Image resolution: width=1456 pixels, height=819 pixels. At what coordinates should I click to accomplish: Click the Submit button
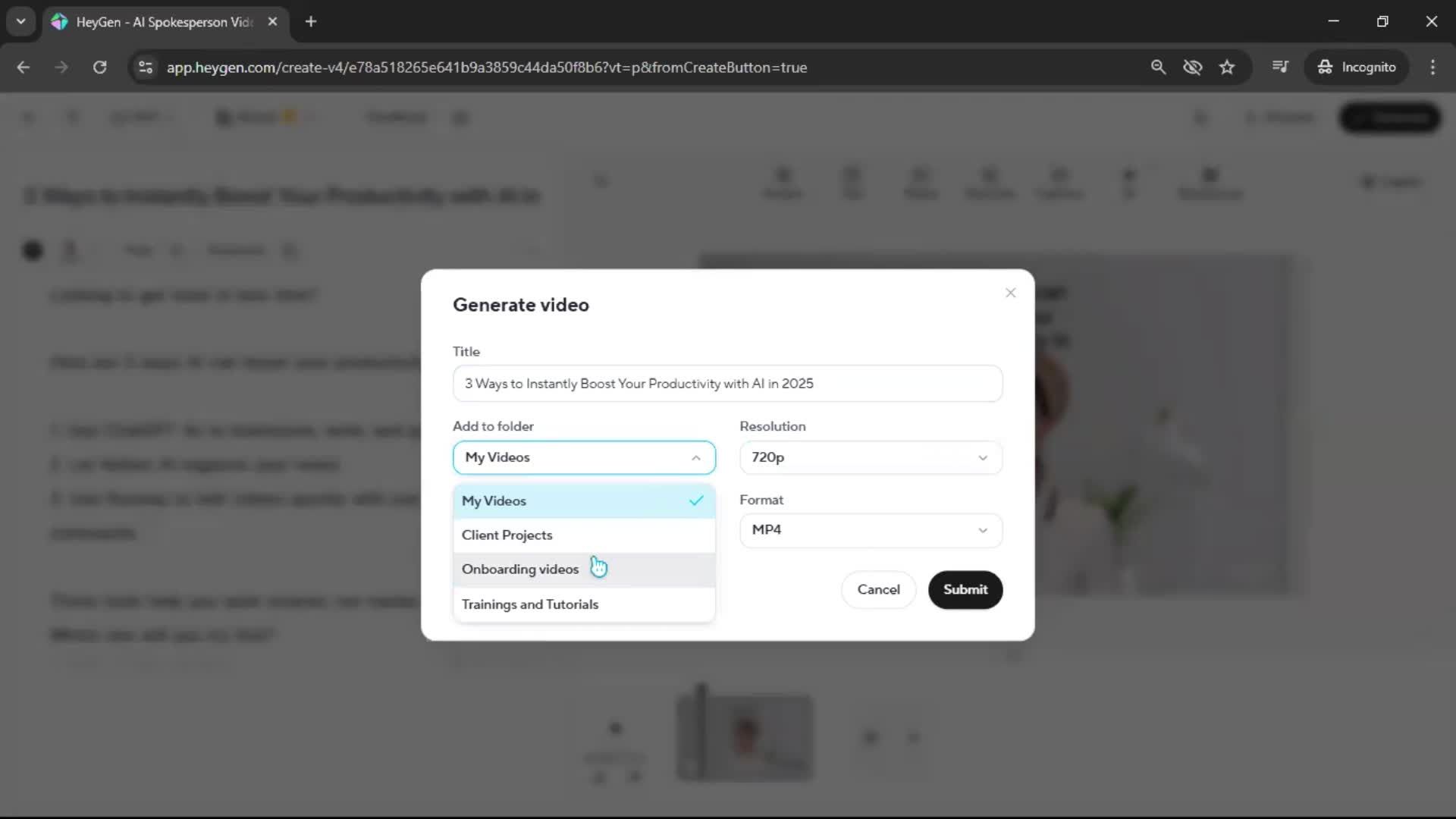(x=965, y=589)
